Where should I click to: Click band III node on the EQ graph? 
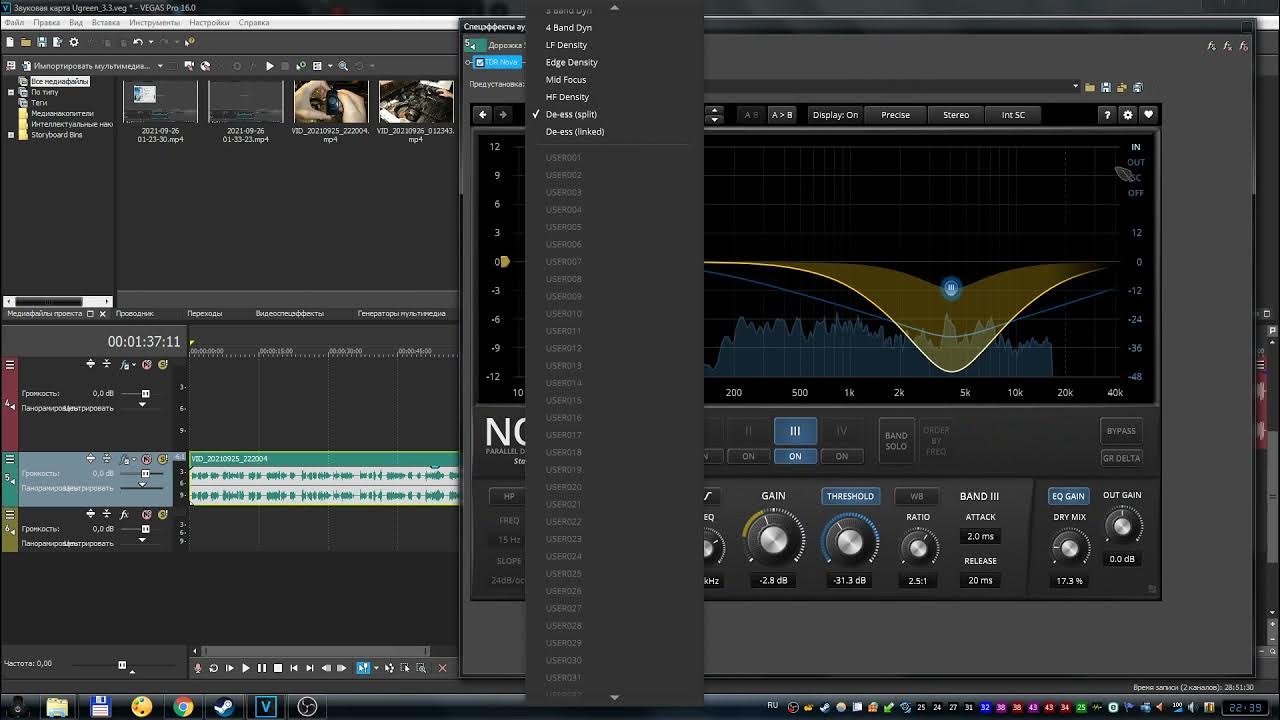(951, 288)
